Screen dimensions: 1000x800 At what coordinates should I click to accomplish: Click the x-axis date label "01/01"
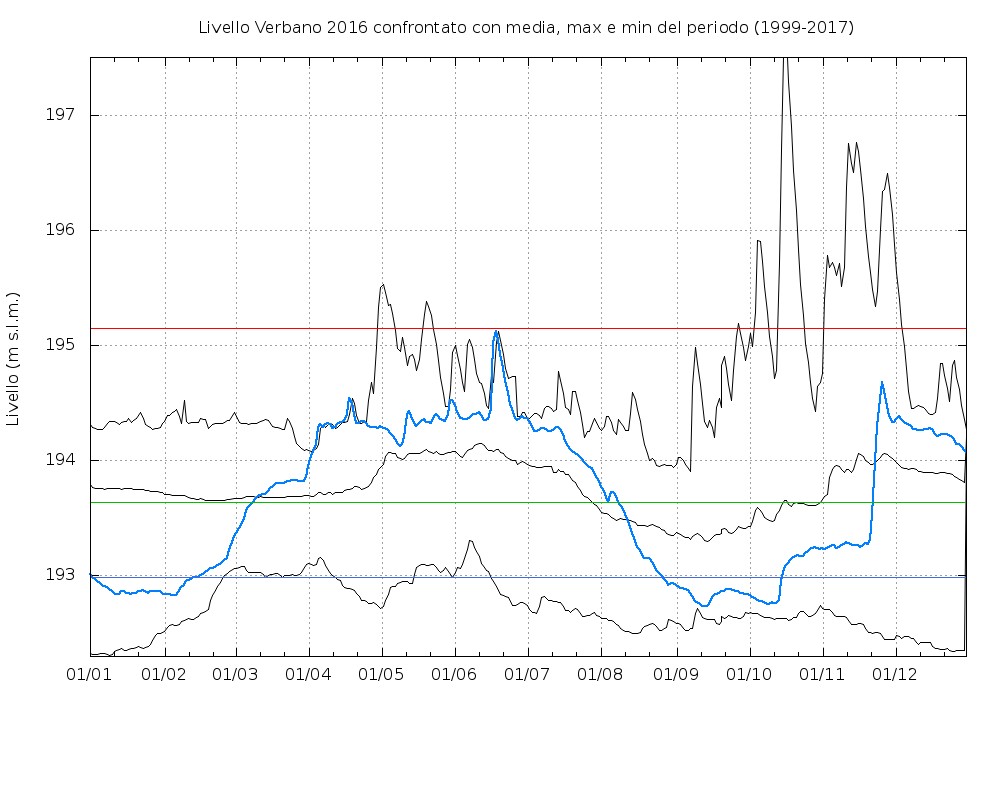(89, 674)
